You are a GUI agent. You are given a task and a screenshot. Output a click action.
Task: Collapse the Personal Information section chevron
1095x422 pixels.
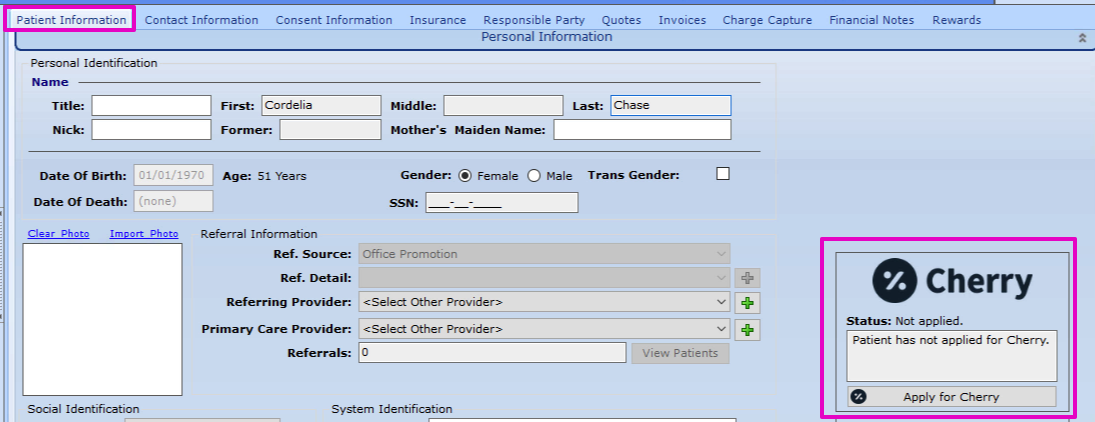click(1081, 38)
